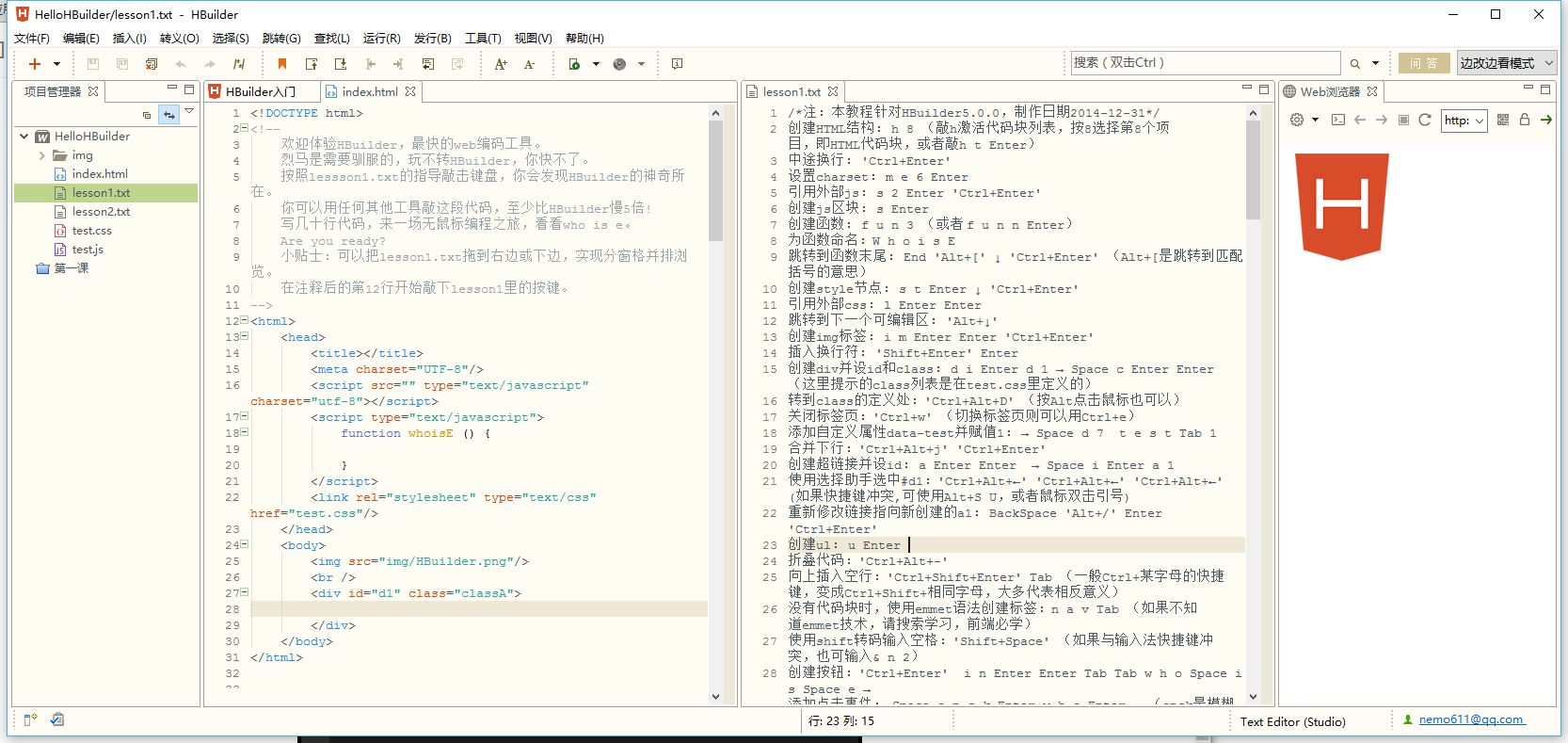Fold the function at line 18
Screen dimensions: 1568x743
245,432
